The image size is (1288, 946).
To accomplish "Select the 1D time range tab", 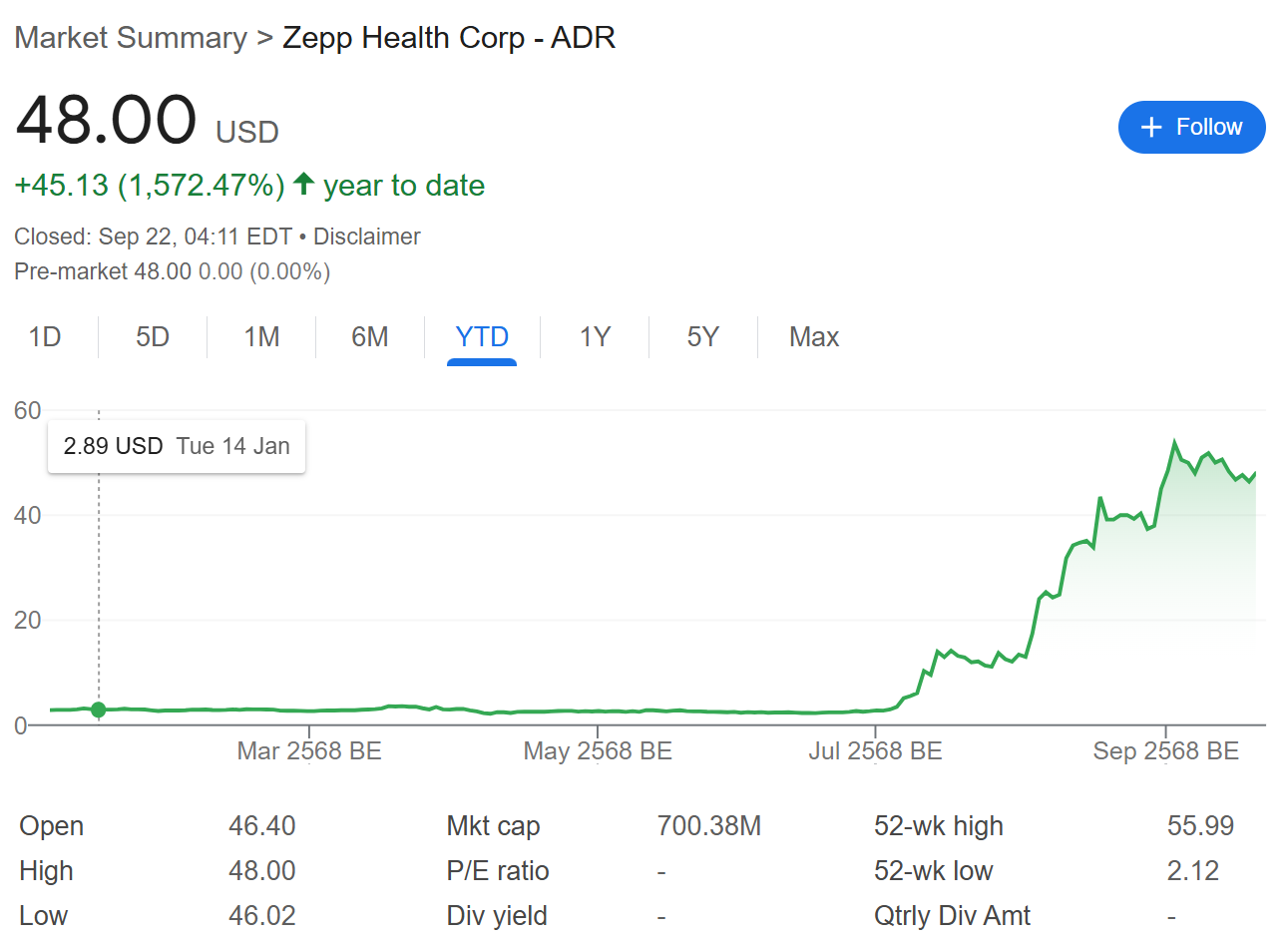I will point(45,337).
